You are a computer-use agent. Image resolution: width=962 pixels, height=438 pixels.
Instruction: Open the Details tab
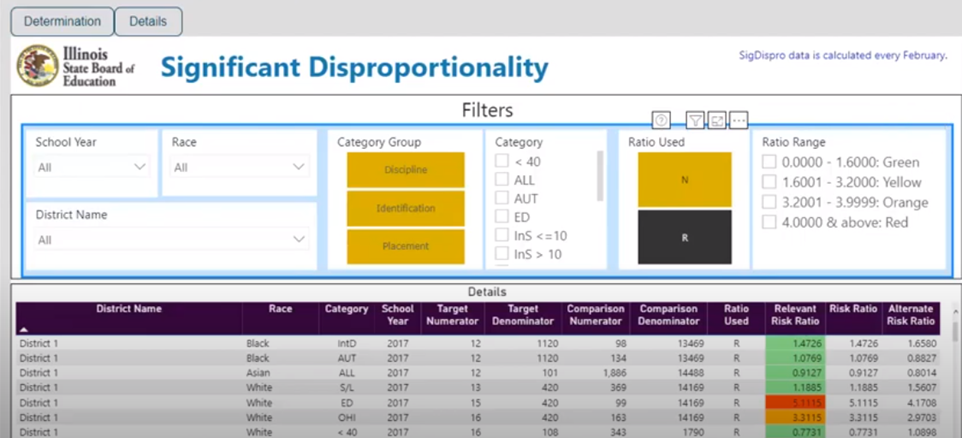click(148, 21)
